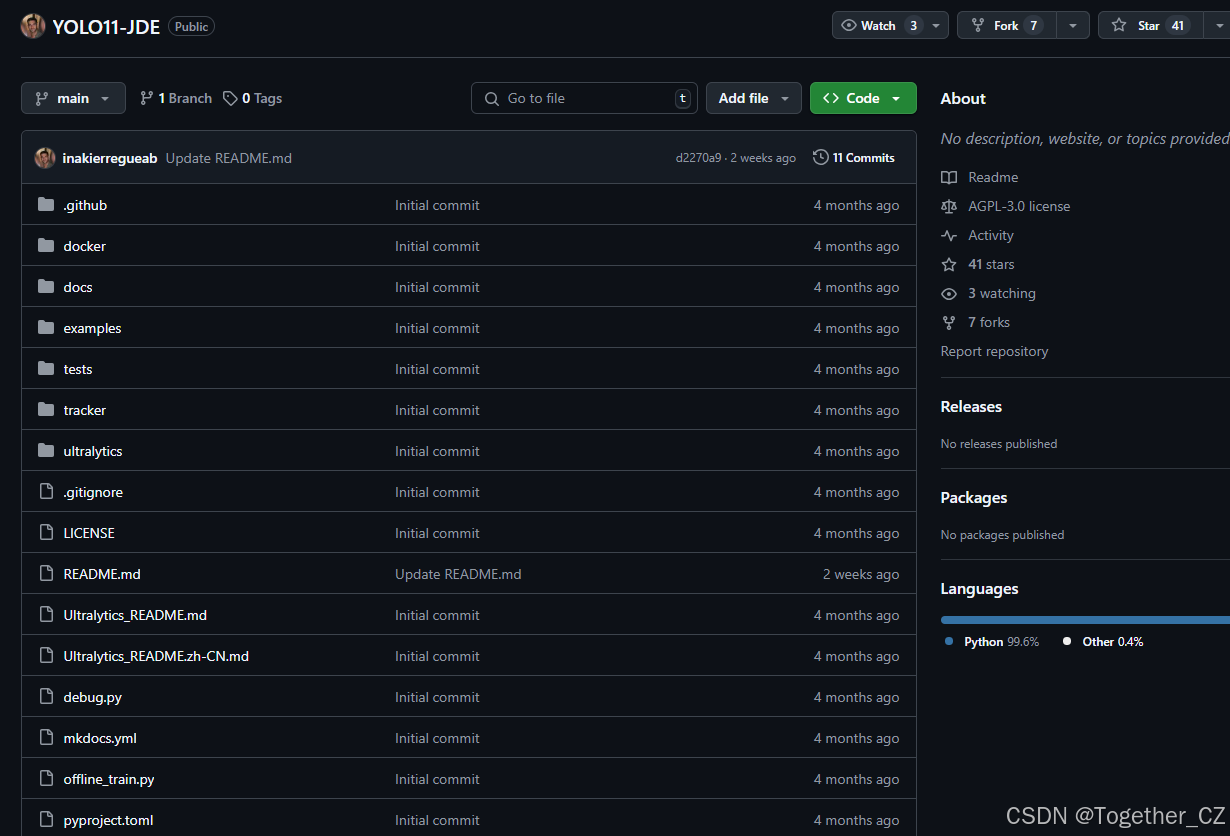Click the commit author avatar for inakierregueab
Viewport: 1230px width, 836px height.
click(45, 158)
